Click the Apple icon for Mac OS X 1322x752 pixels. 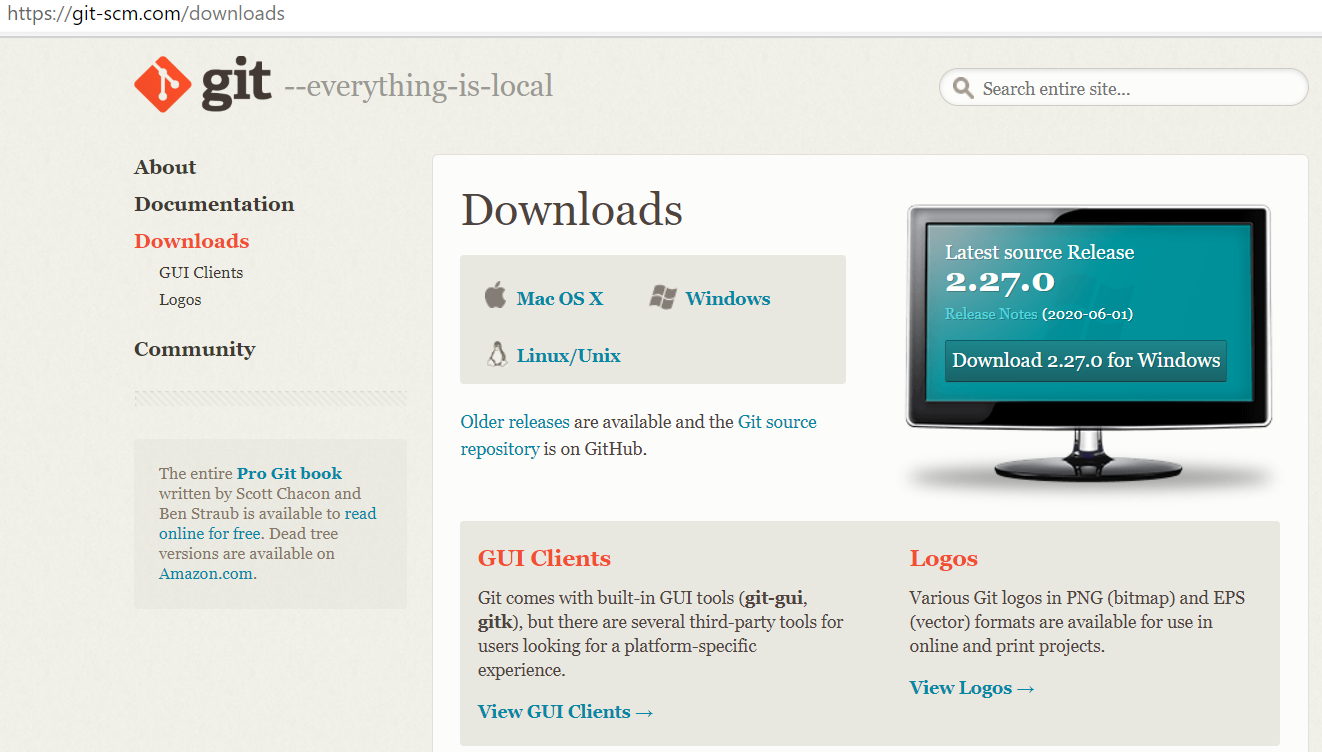point(495,296)
